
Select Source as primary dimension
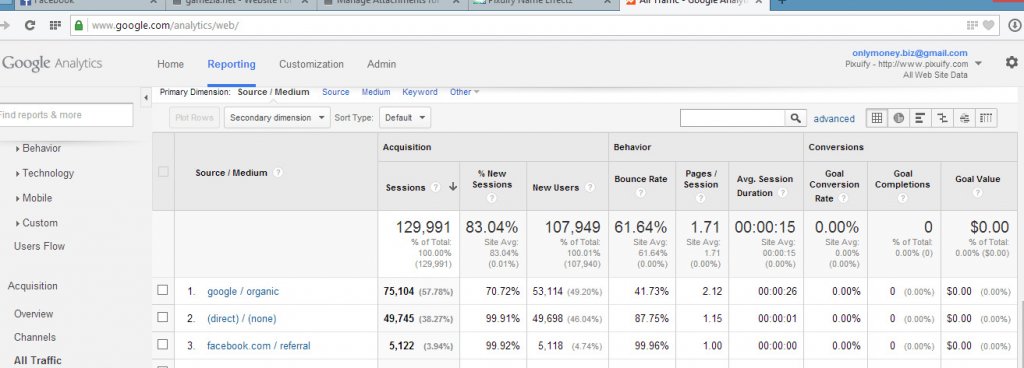click(336, 92)
